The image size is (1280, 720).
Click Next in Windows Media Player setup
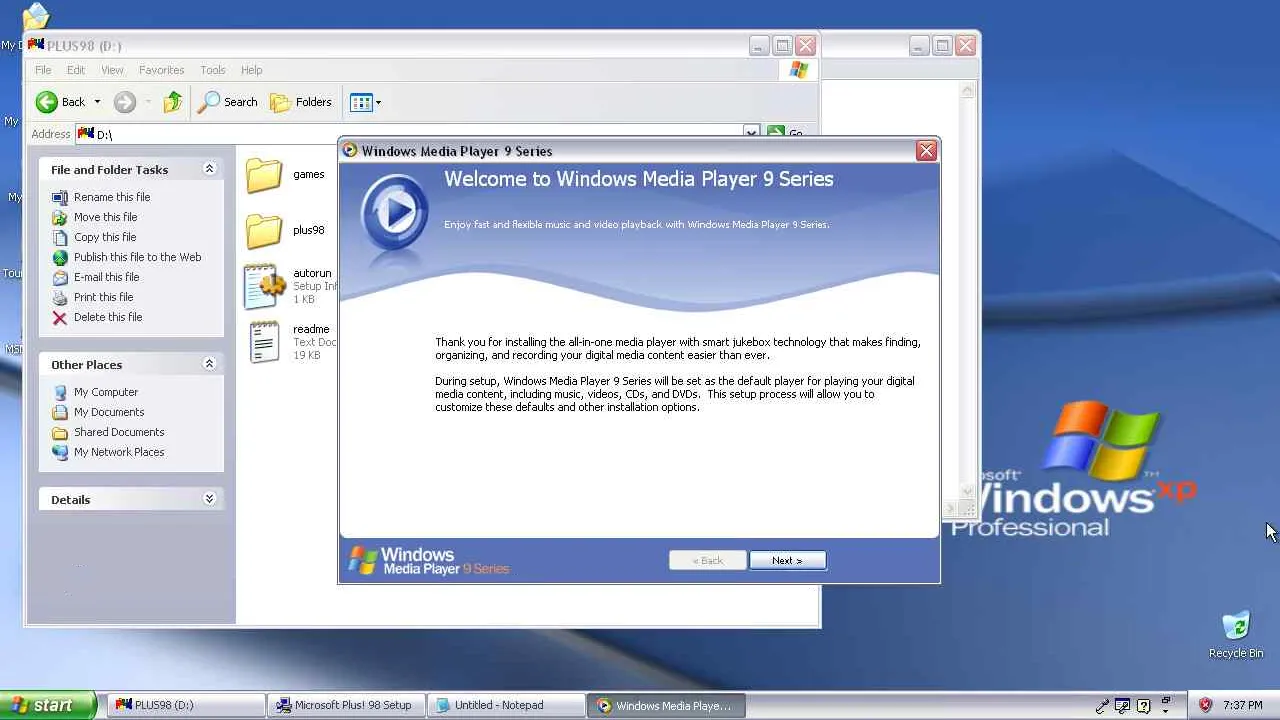coord(787,560)
